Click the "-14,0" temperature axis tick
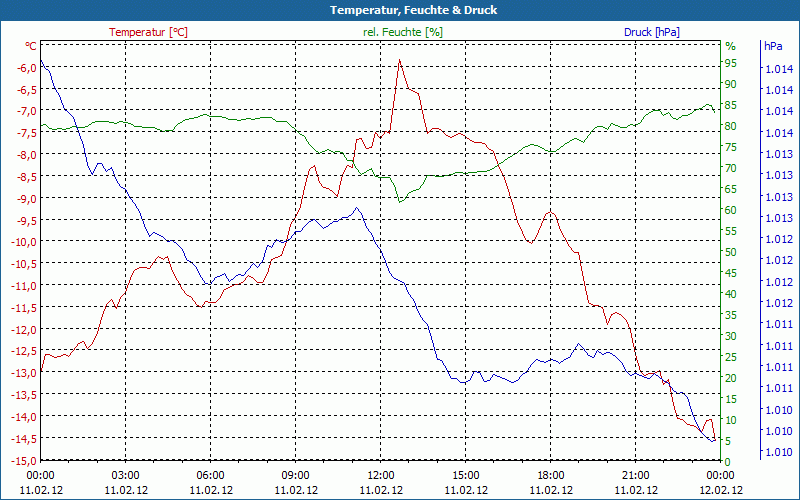The image size is (800, 500). [23, 417]
